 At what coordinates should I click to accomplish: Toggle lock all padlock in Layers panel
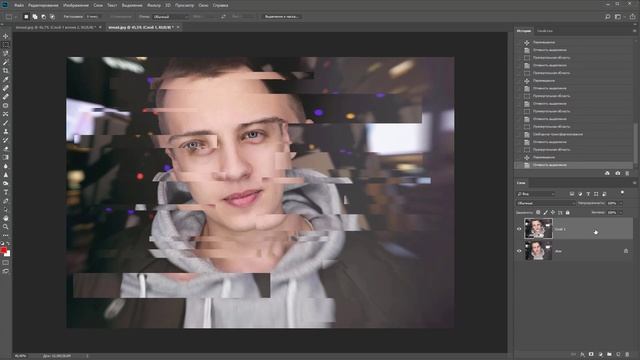567,213
